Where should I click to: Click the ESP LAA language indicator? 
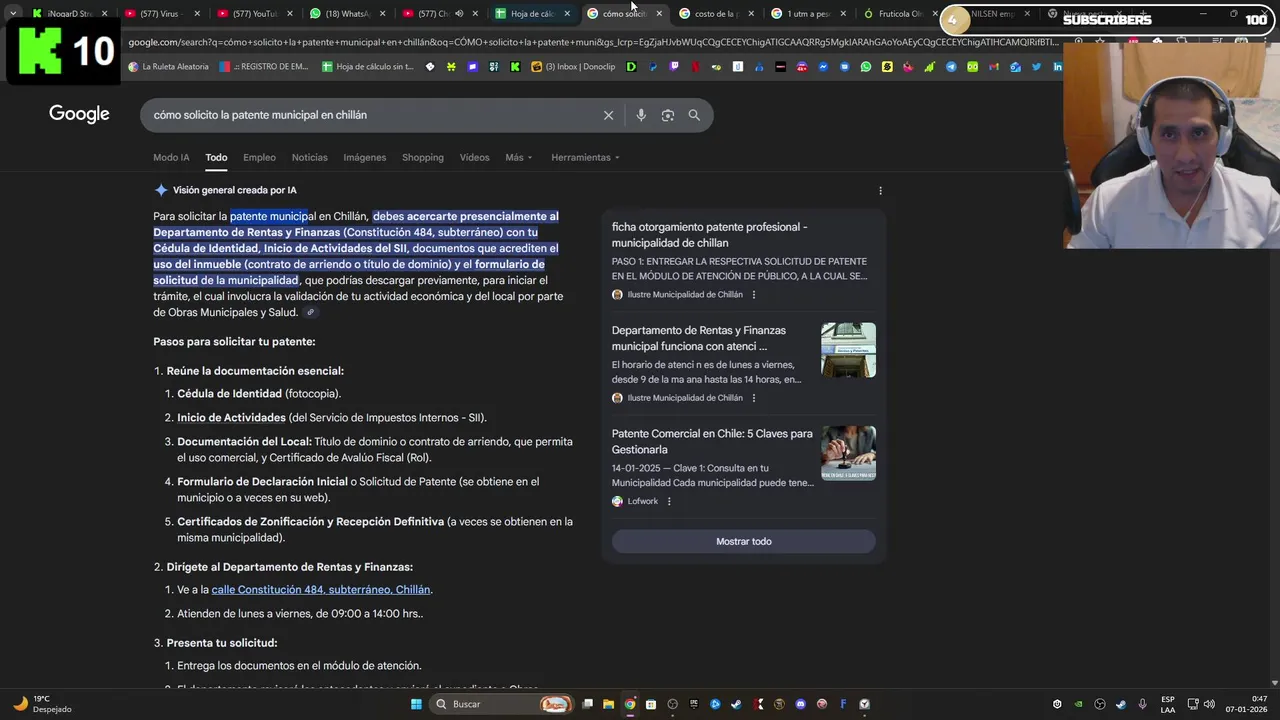1168,704
